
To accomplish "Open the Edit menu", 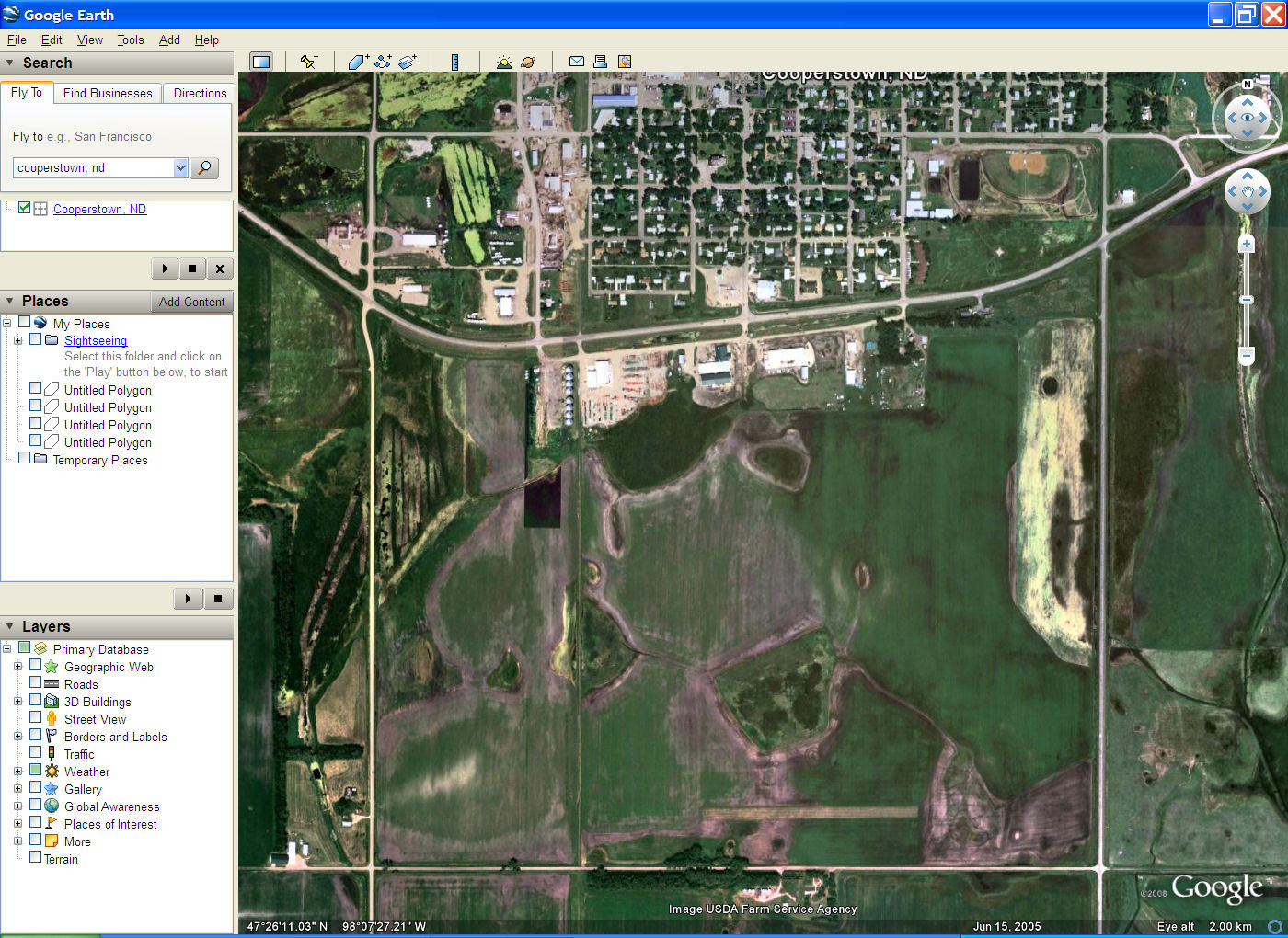I will pos(52,40).
